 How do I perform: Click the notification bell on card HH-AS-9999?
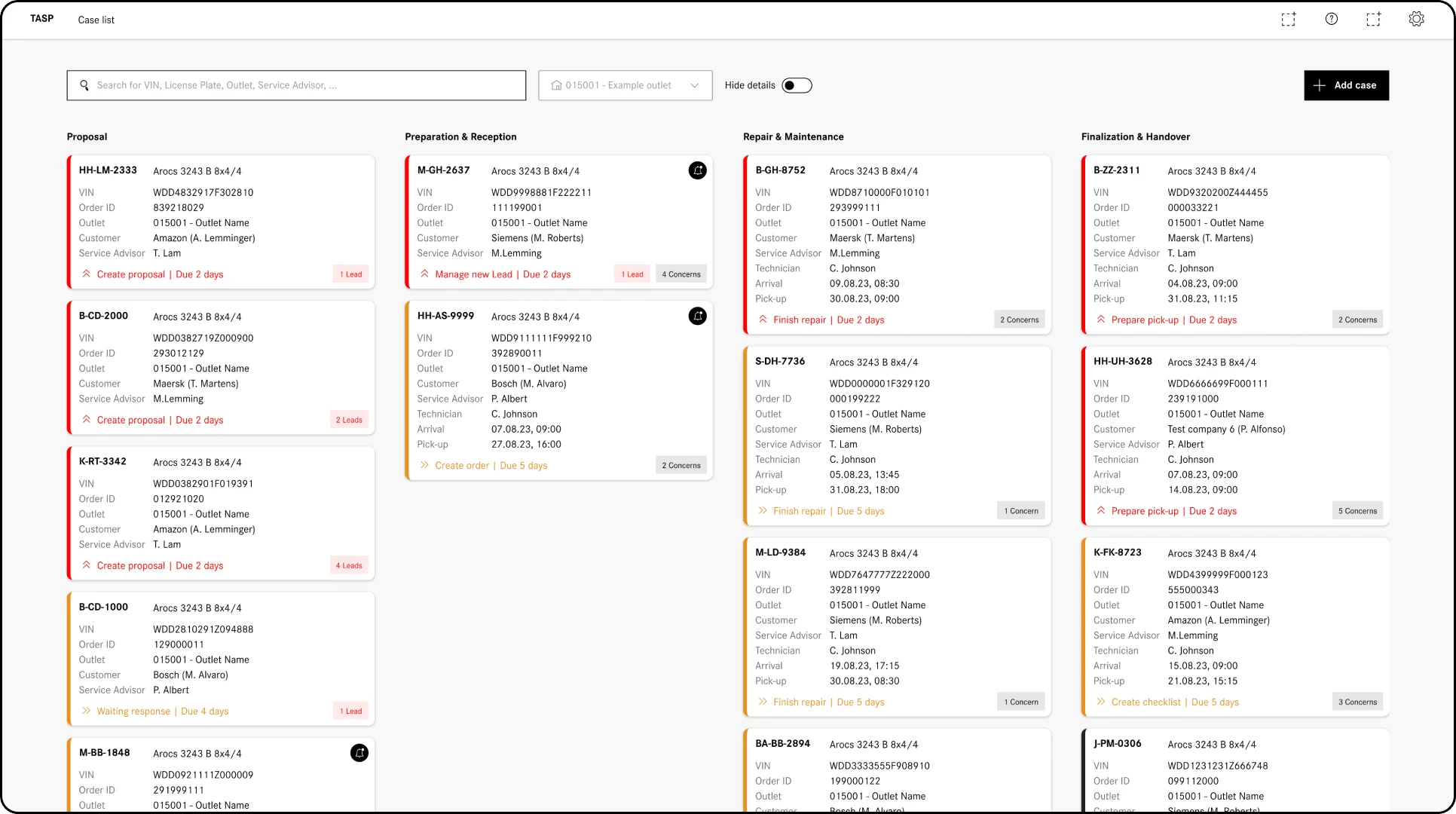(698, 316)
